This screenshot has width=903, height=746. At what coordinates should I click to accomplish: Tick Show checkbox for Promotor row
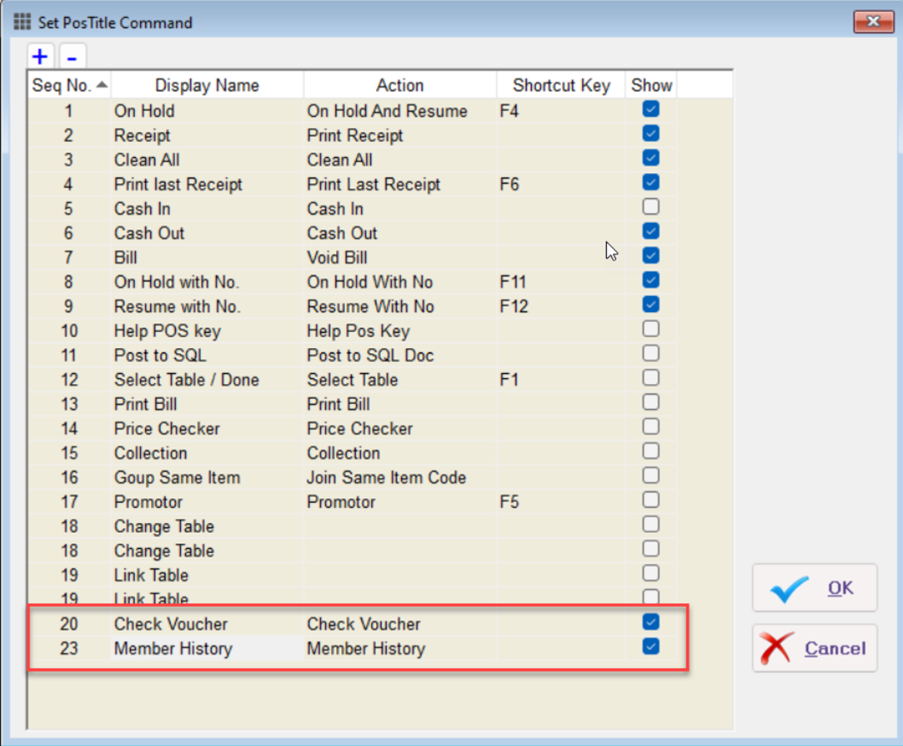click(x=651, y=500)
